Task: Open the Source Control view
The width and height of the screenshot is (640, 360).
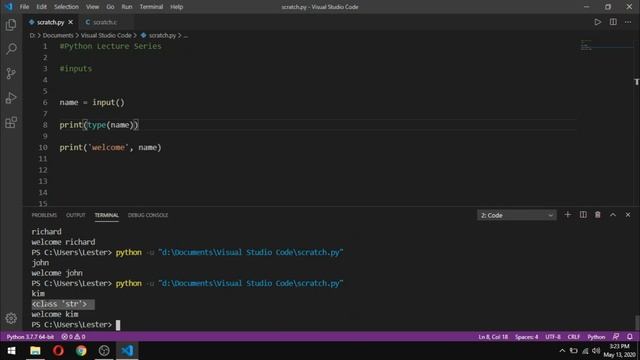Action: click(11, 73)
